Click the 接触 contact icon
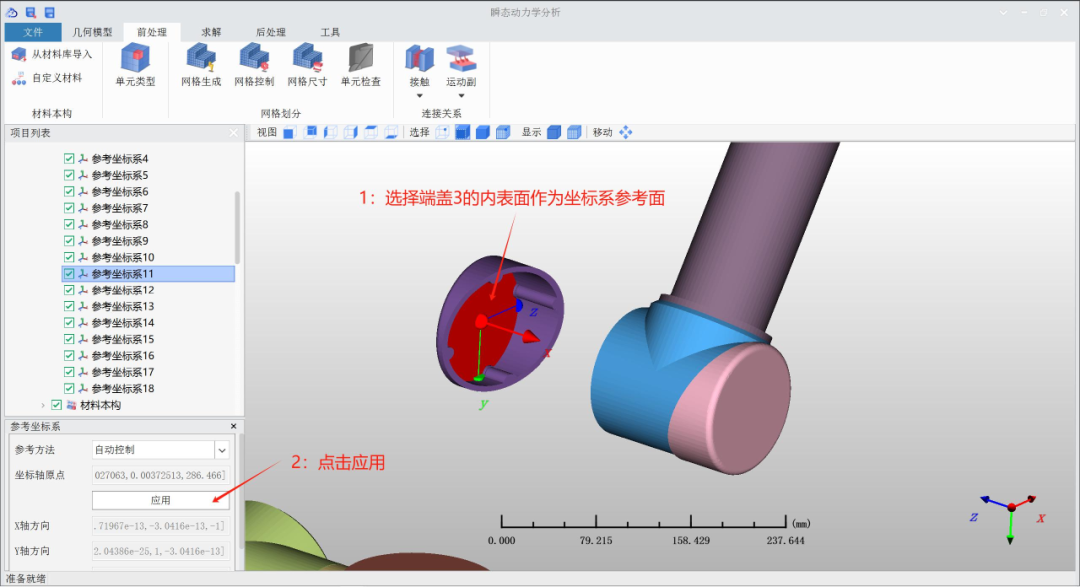Viewport: 1080px width, 587px height. pyautogui.click(x=419, y=59)
